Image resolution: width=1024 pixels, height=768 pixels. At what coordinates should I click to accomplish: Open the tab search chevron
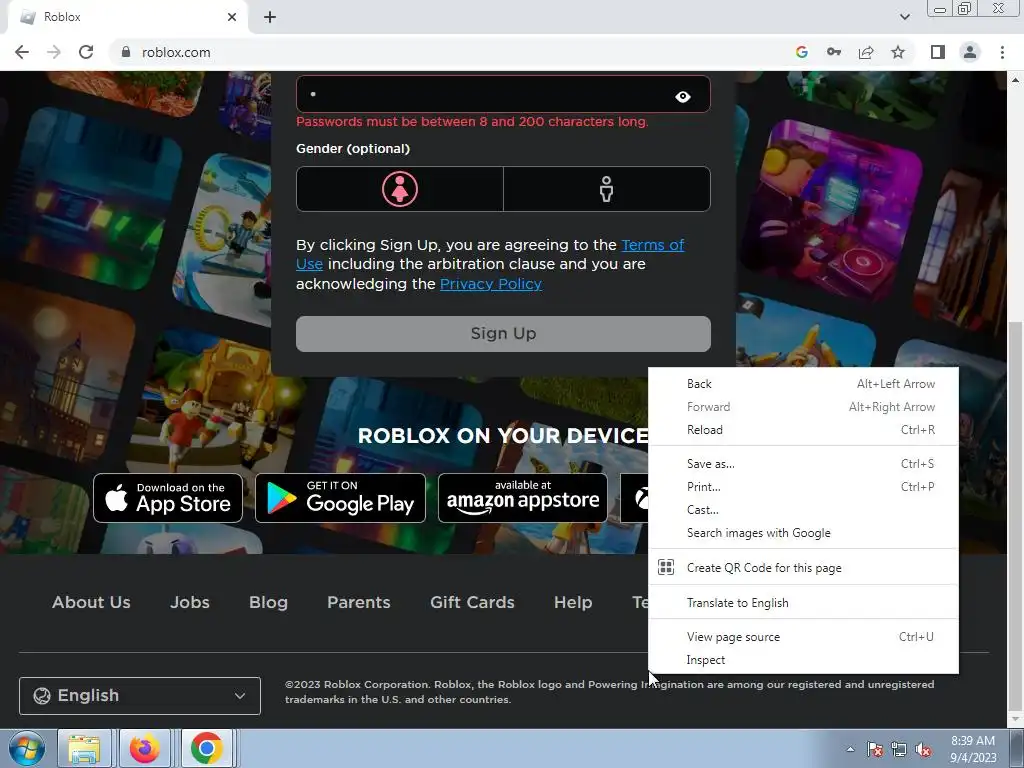[904, 17]
